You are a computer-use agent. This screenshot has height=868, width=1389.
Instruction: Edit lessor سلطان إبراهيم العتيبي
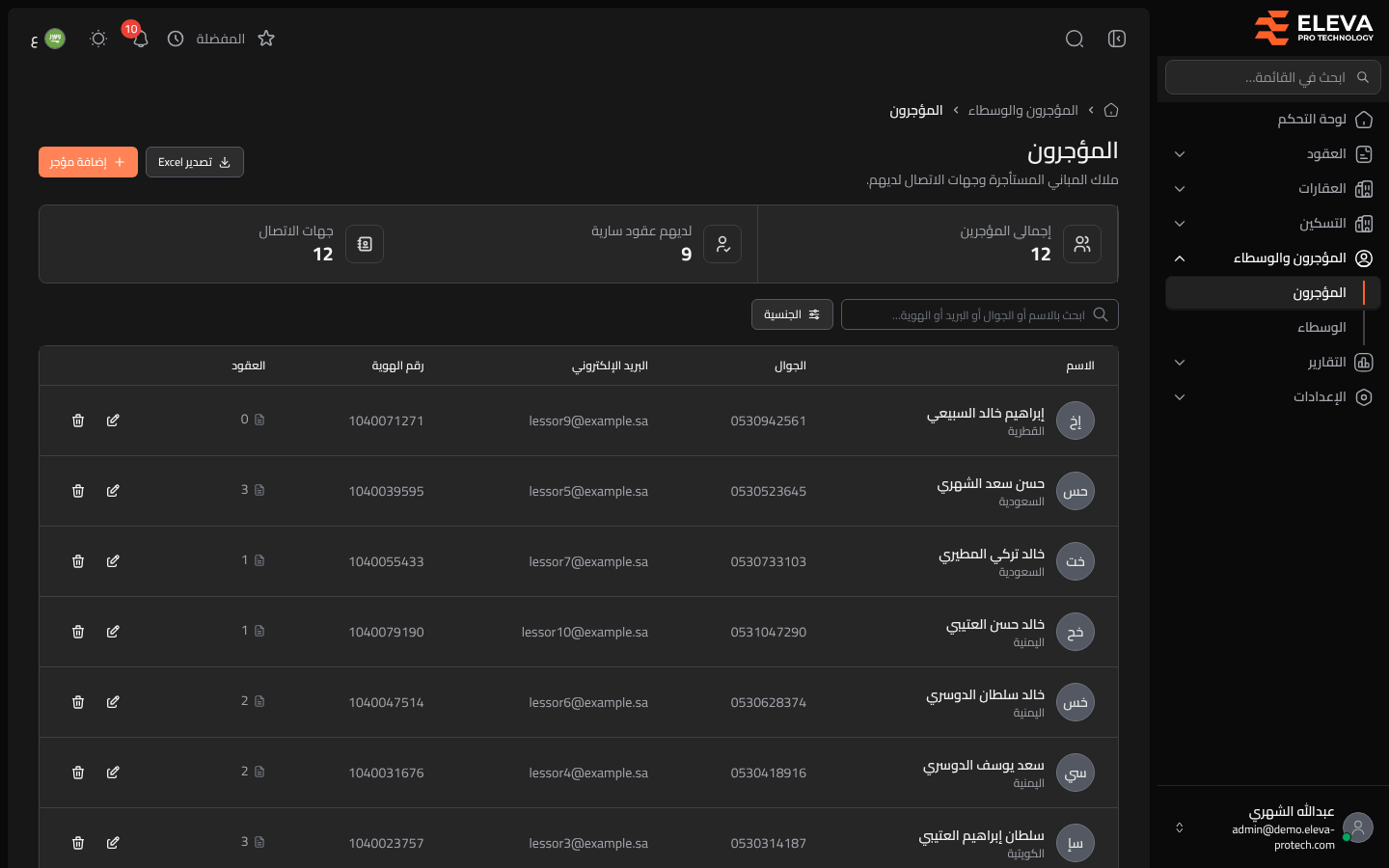pos(113,843)
